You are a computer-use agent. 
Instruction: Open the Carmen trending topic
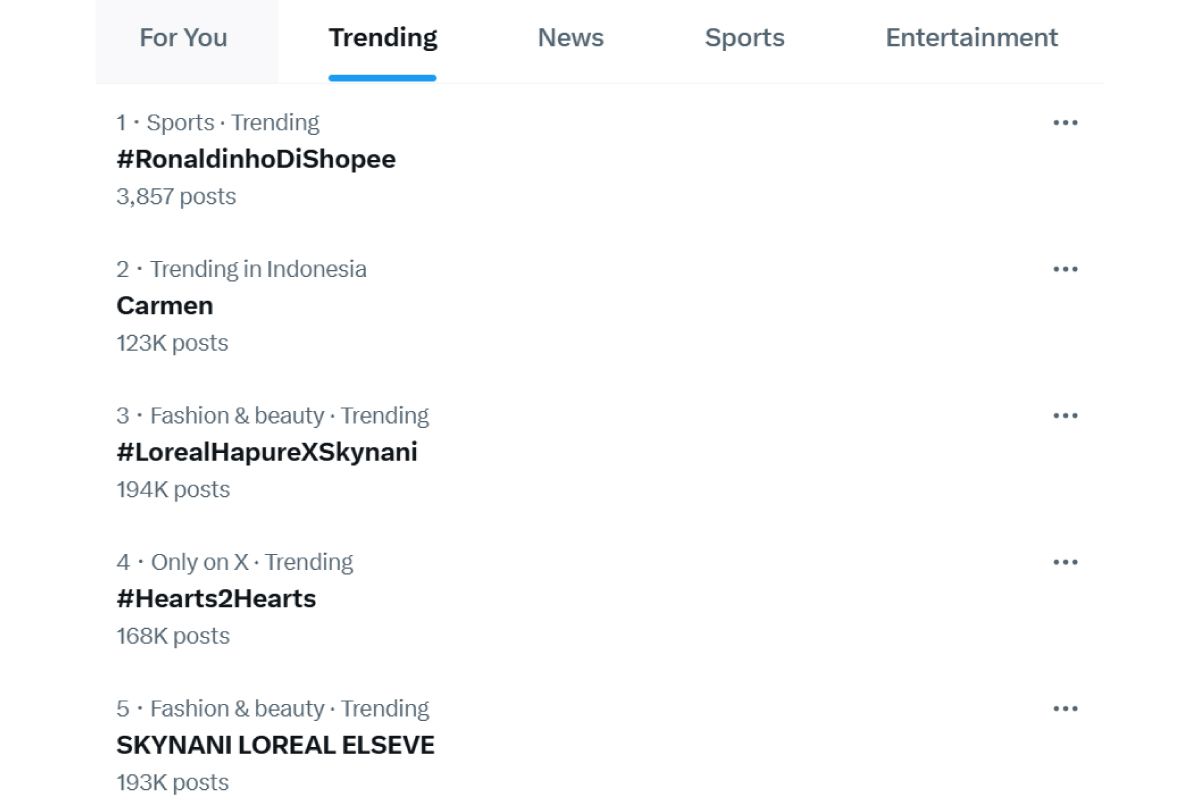(x=165, y=305)
